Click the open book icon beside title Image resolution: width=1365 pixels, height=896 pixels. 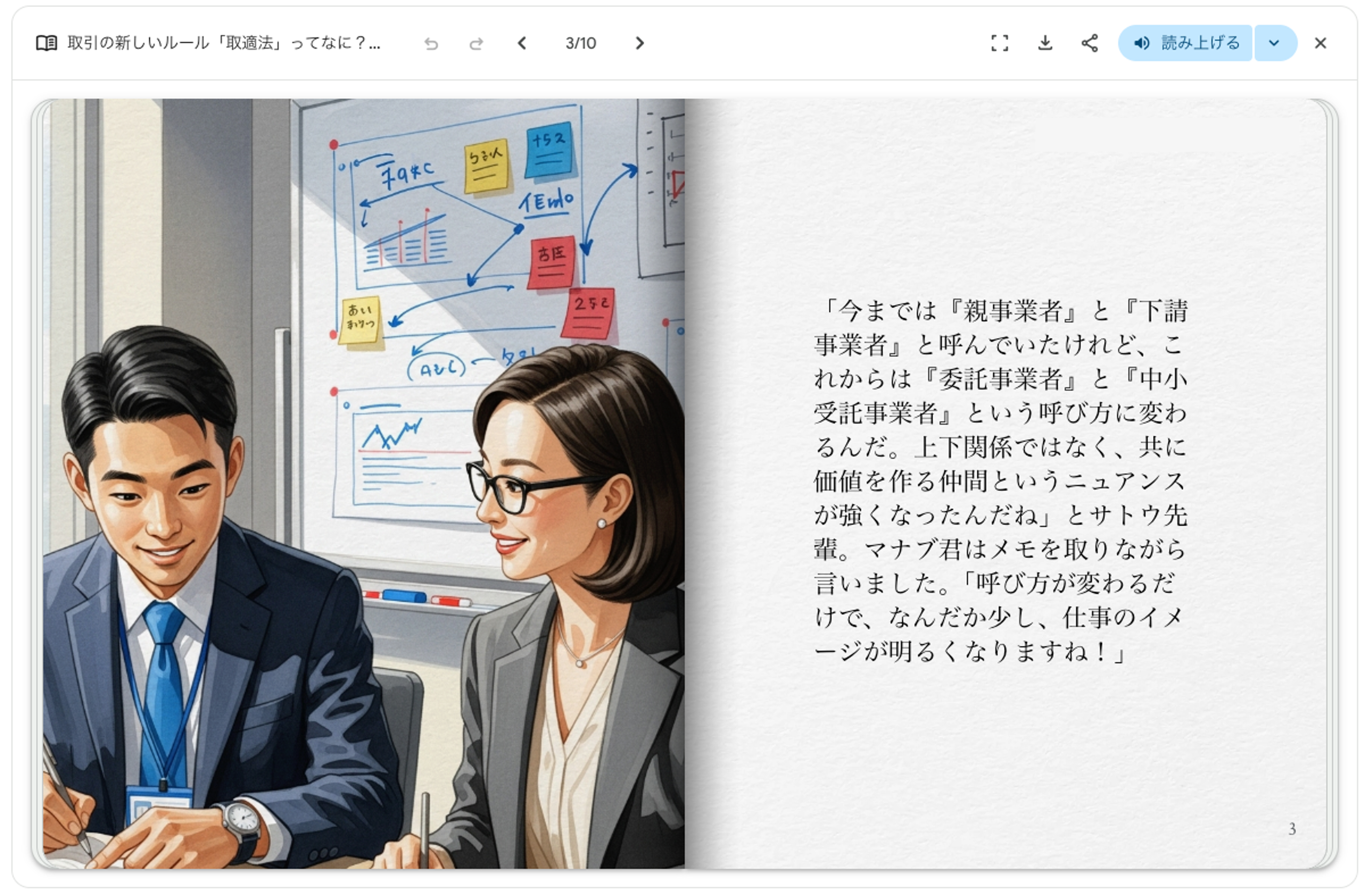(47, 43)
